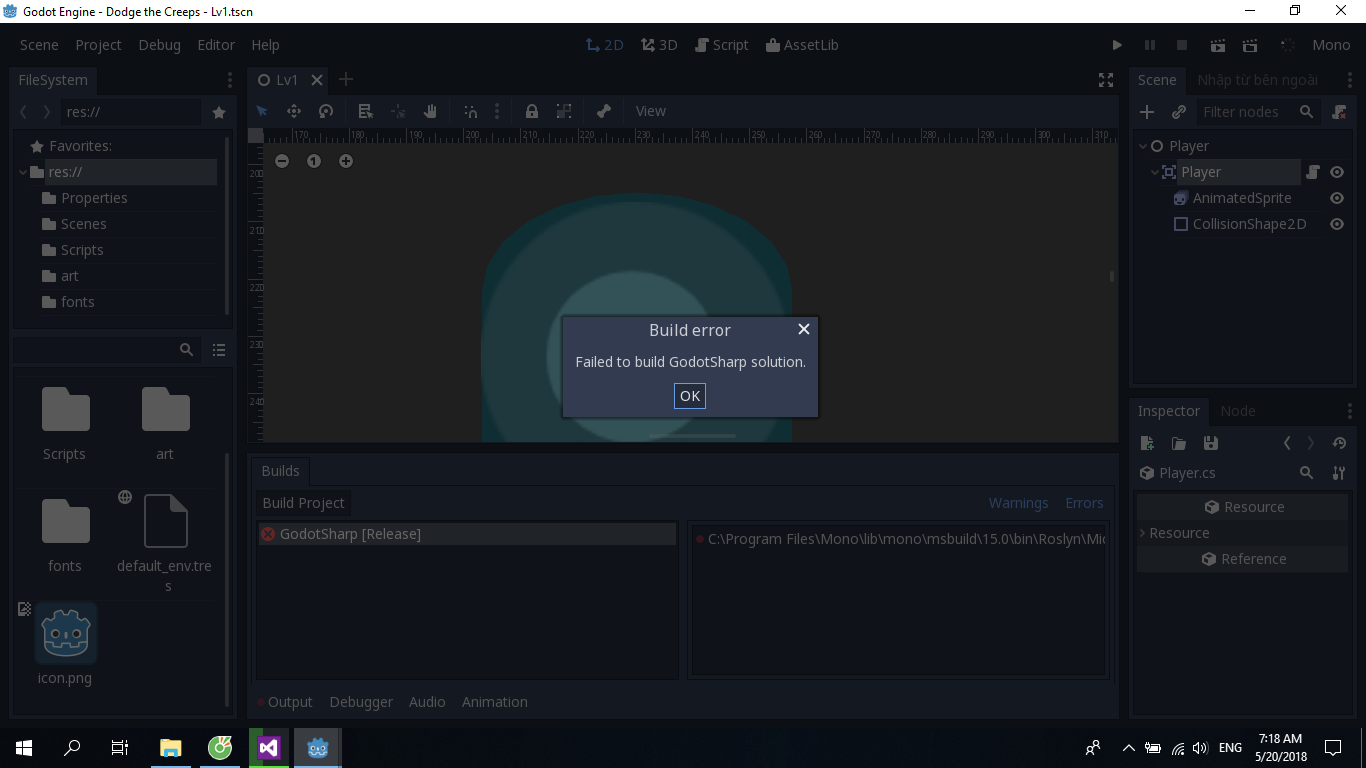Switch to the Script workspace tab
This screenshot has height=768, width=1366.
pyautogui.click(x=722, y=44)
